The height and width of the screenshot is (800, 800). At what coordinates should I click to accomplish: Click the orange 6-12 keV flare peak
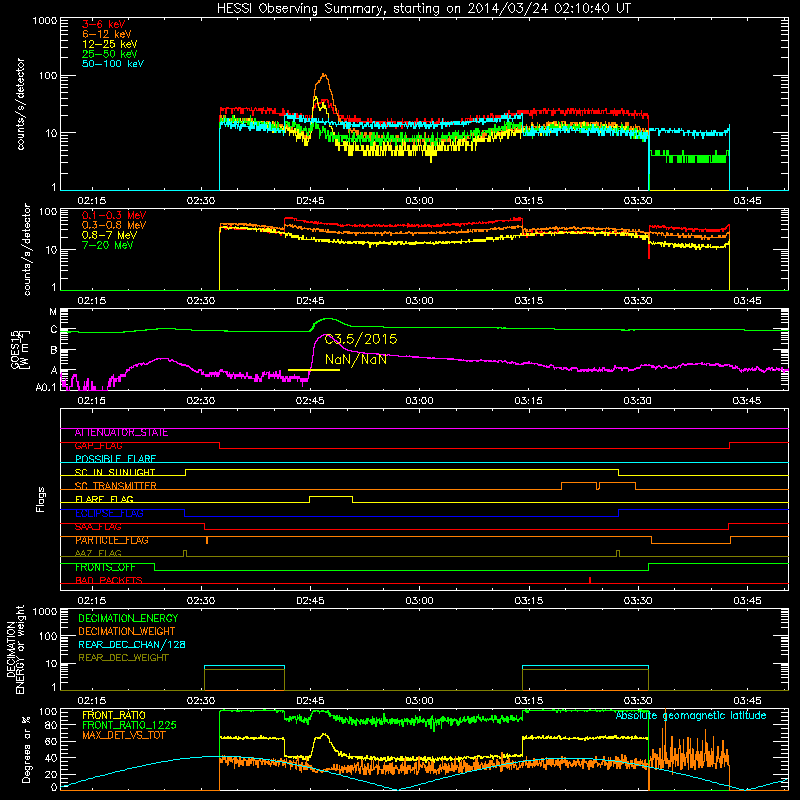[323, 77]
